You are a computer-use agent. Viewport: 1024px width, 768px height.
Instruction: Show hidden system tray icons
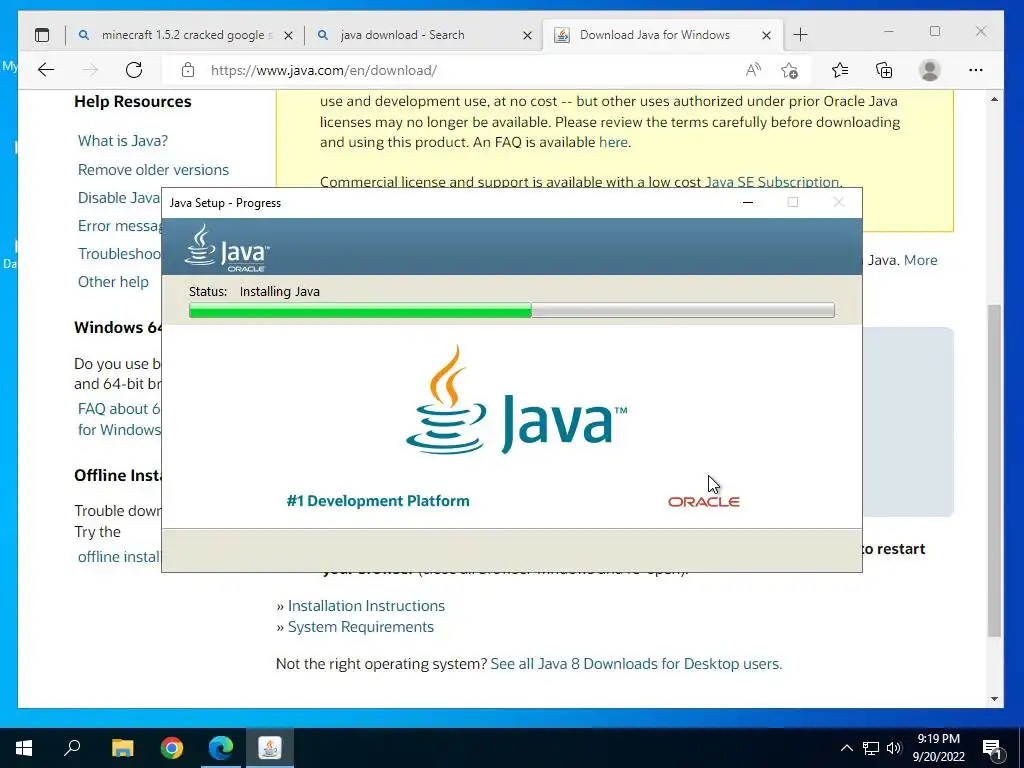846,748
